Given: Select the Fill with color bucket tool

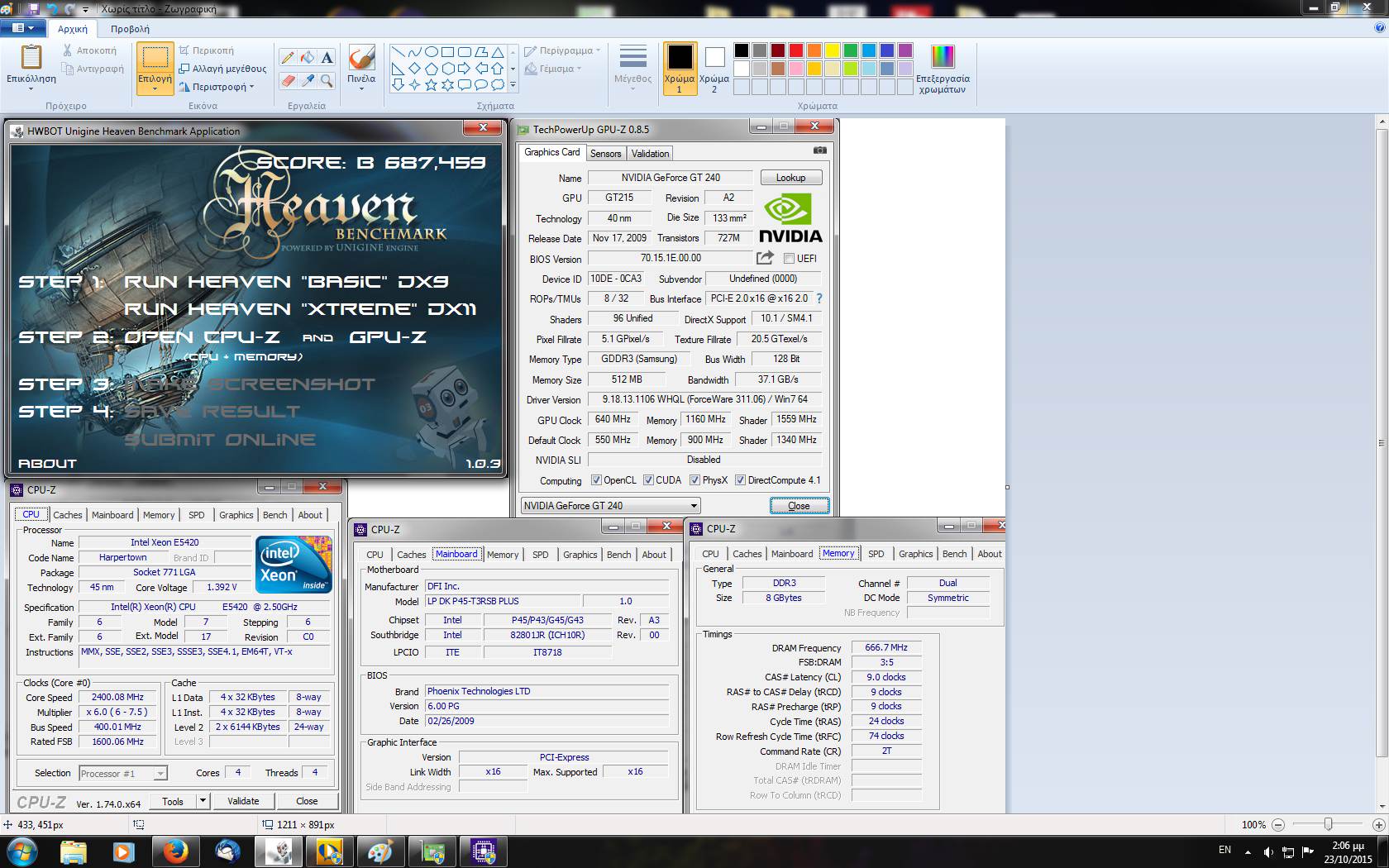Looking at the screenshot, I should click(308, 57).
